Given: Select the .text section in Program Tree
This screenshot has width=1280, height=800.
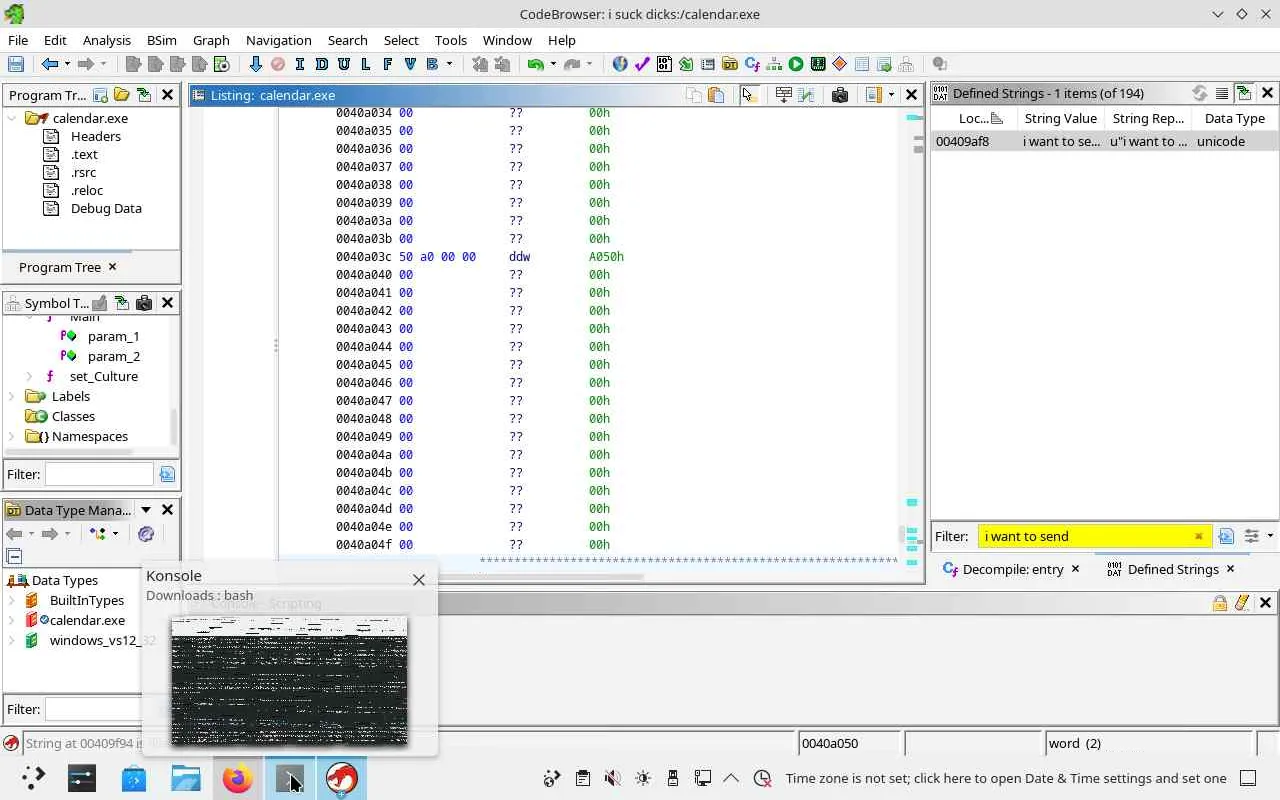Looking at the screenshot, I should tap(84, 154).
